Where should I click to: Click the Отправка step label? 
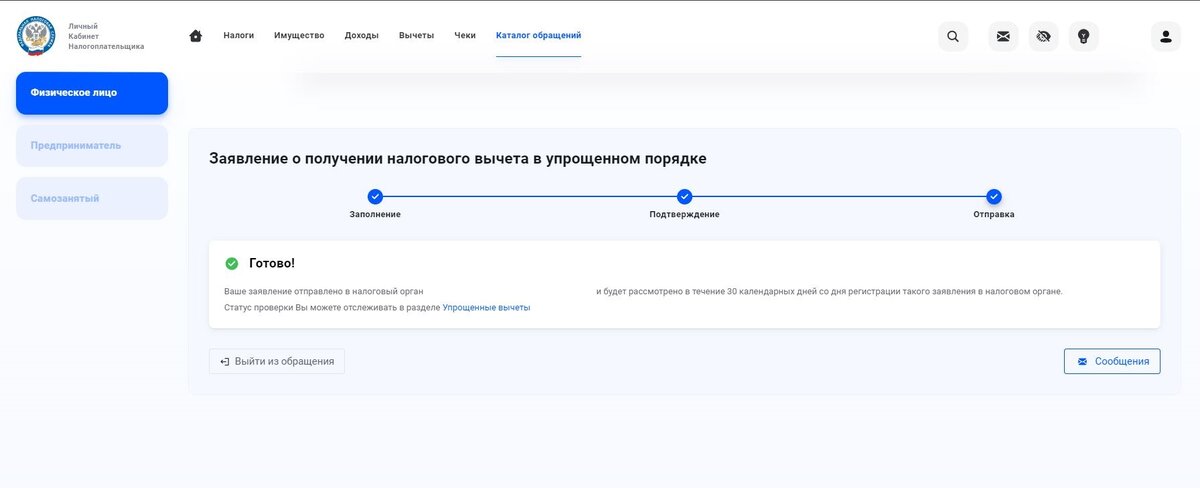(994, 215)
